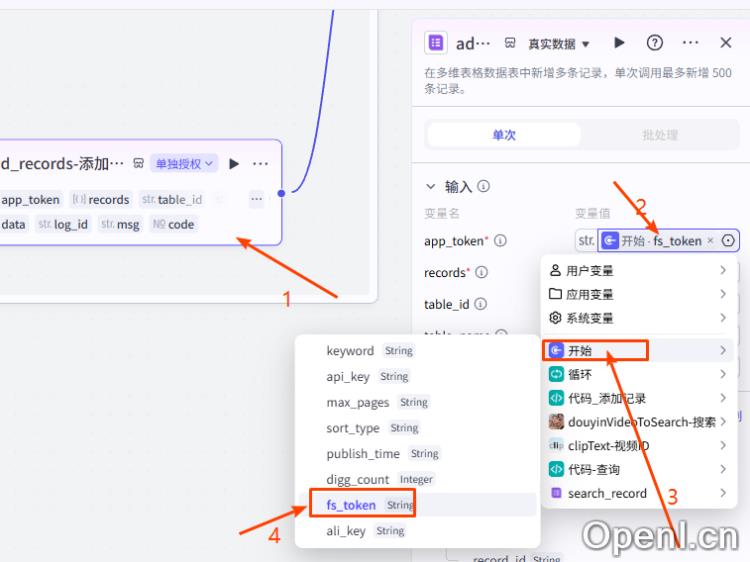The height and width of the screenshot is (562, 750).
Task: Remove the 开始 fs_token variable reference
Action: click(x=710, y=241)
